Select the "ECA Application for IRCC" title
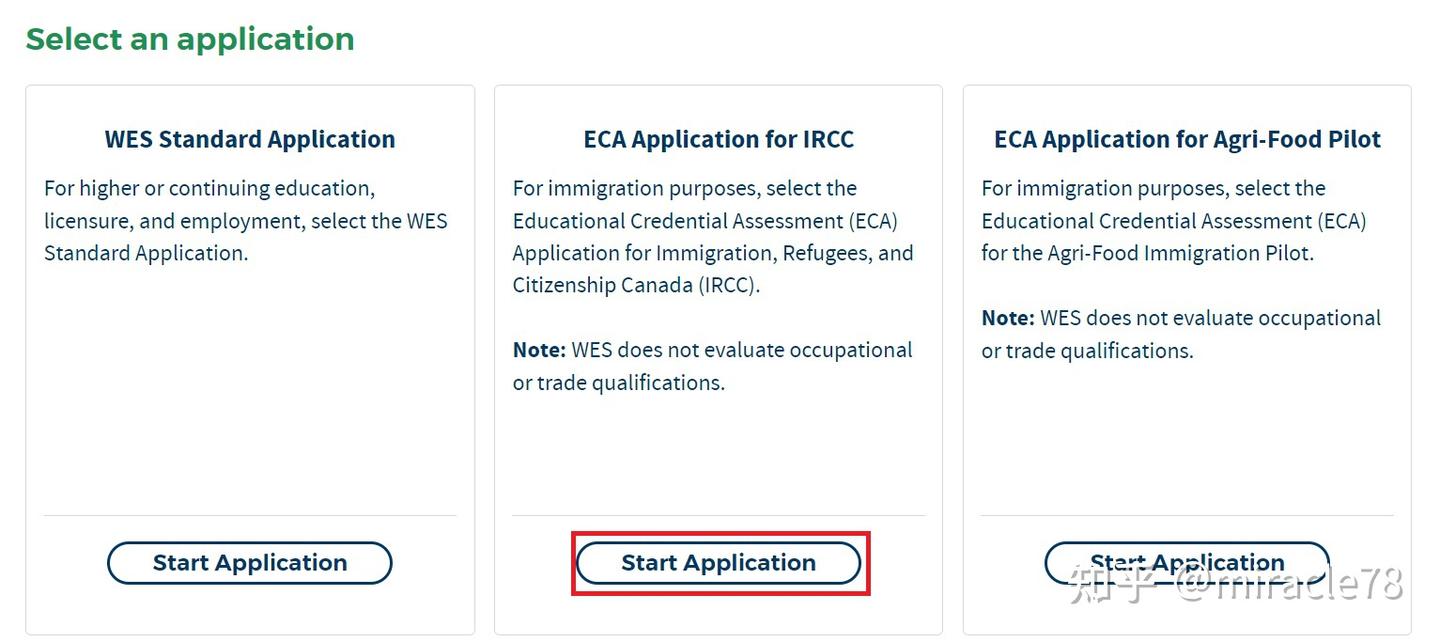The height and width of the screenshot is (642, 1440). 718,139
